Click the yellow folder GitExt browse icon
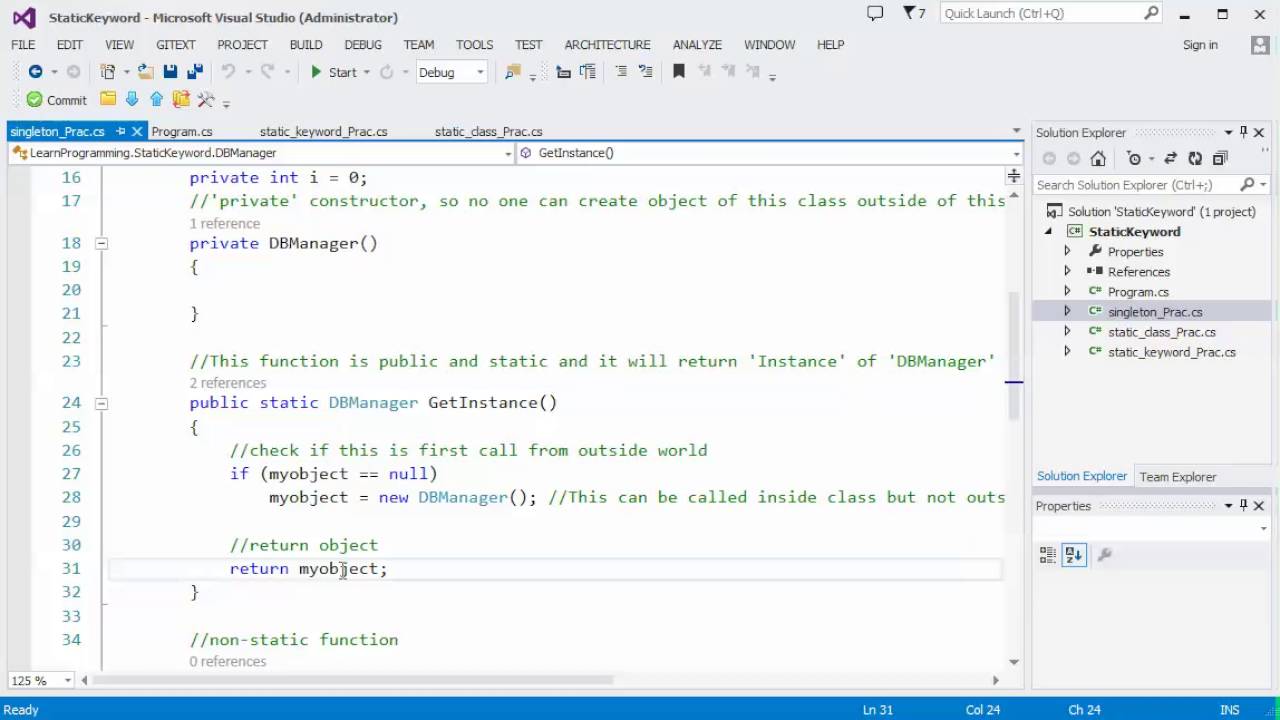 tap(108, 99)
